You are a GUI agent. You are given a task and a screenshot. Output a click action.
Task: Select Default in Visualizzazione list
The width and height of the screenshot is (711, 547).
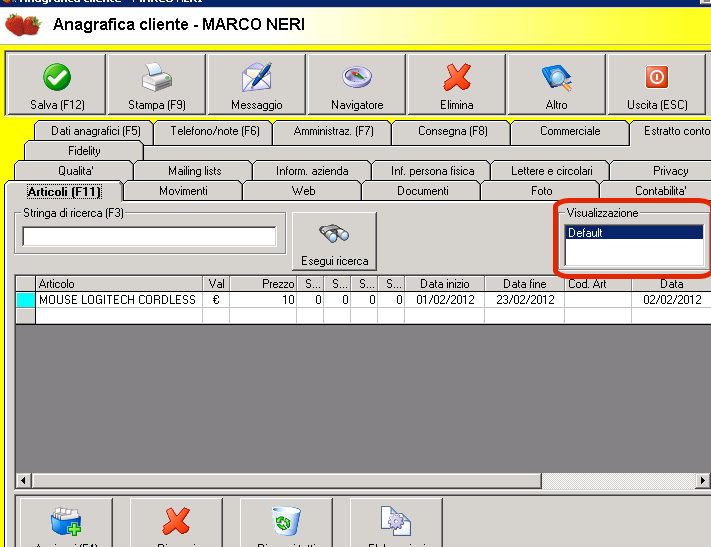click(634, 233)
